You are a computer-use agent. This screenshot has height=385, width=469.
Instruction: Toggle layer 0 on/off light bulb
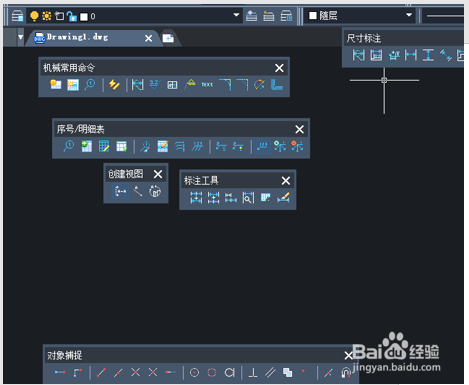34,16
